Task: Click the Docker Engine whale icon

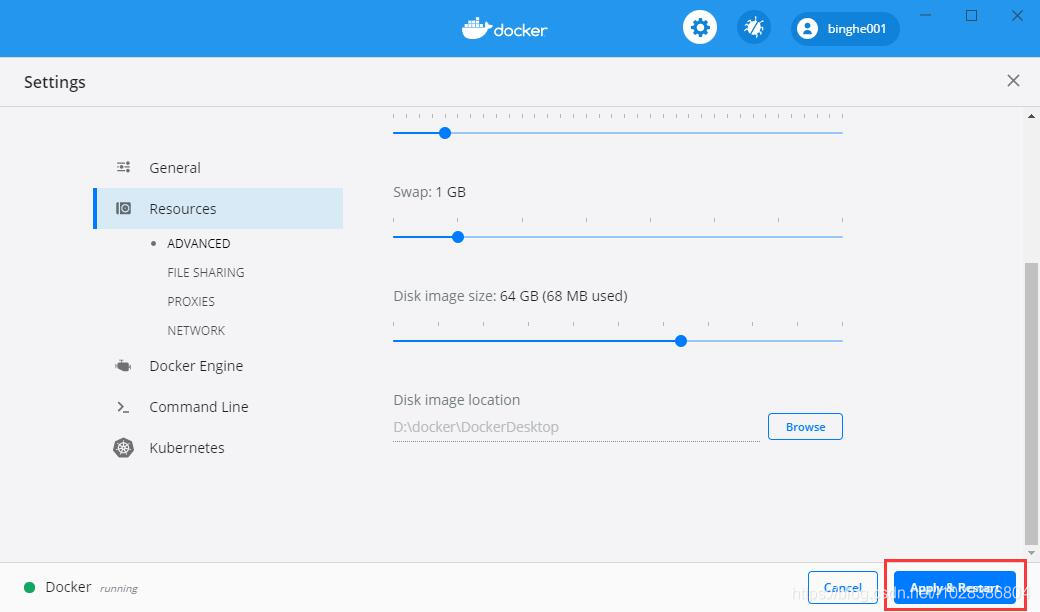Action: click(x=123, y=365)
